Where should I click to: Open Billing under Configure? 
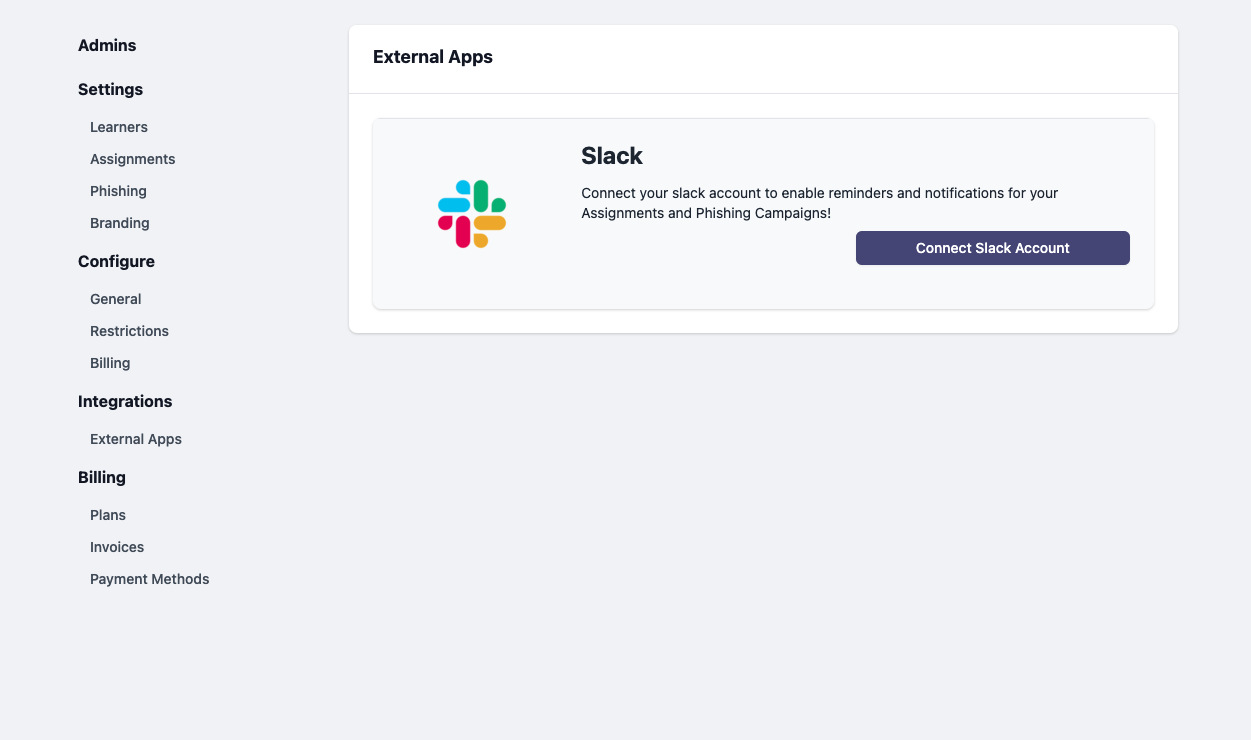[x=110, y=363]
